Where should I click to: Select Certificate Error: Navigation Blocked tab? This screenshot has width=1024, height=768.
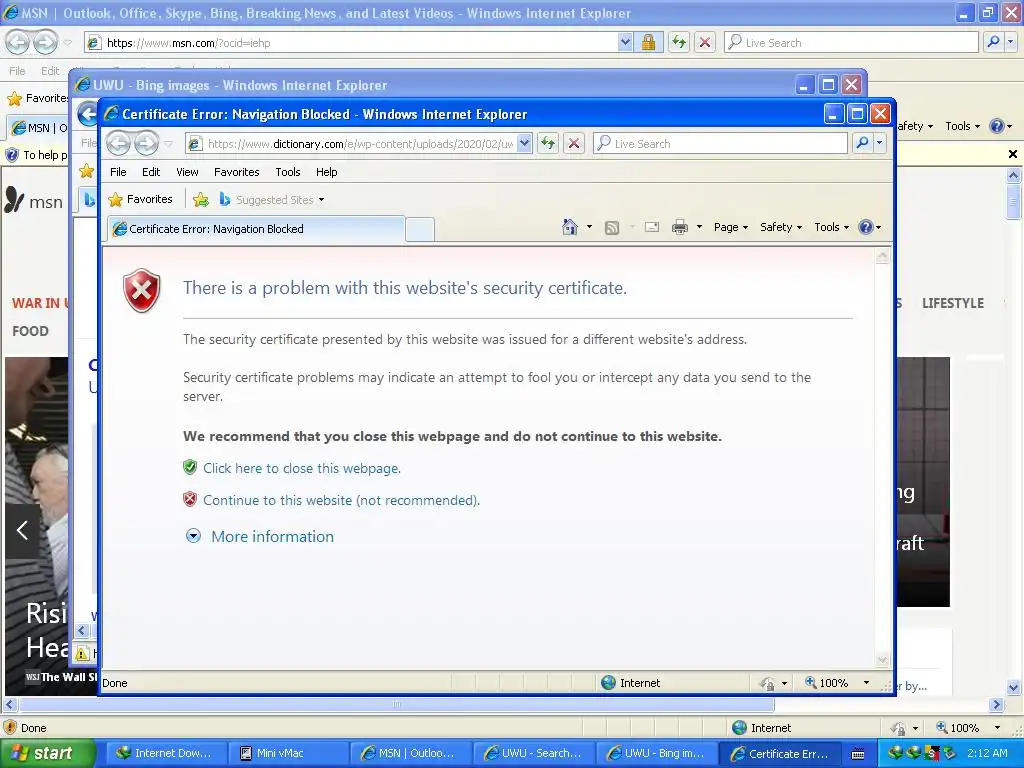[255, 229]
